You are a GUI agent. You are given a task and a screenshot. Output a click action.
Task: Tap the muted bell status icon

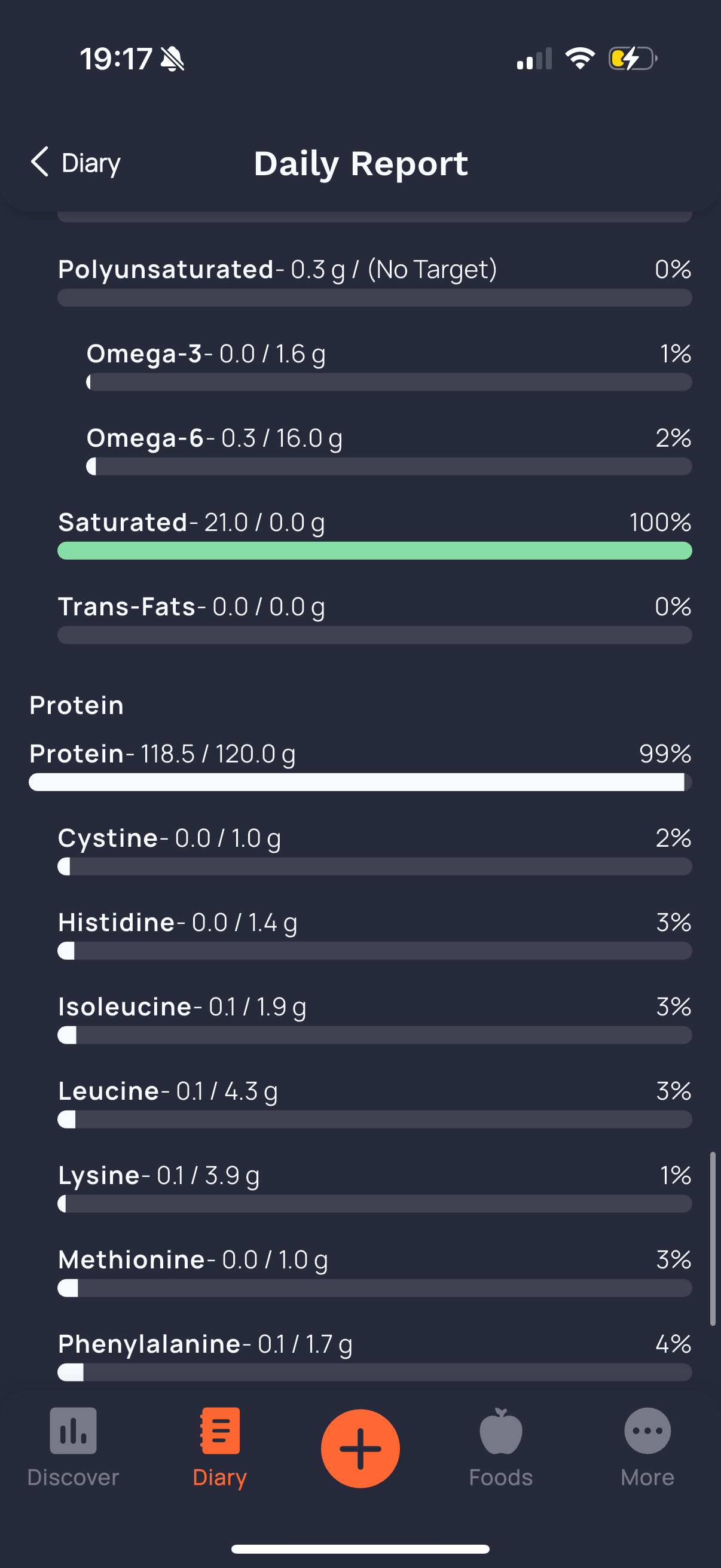click(x=172, y=60)
